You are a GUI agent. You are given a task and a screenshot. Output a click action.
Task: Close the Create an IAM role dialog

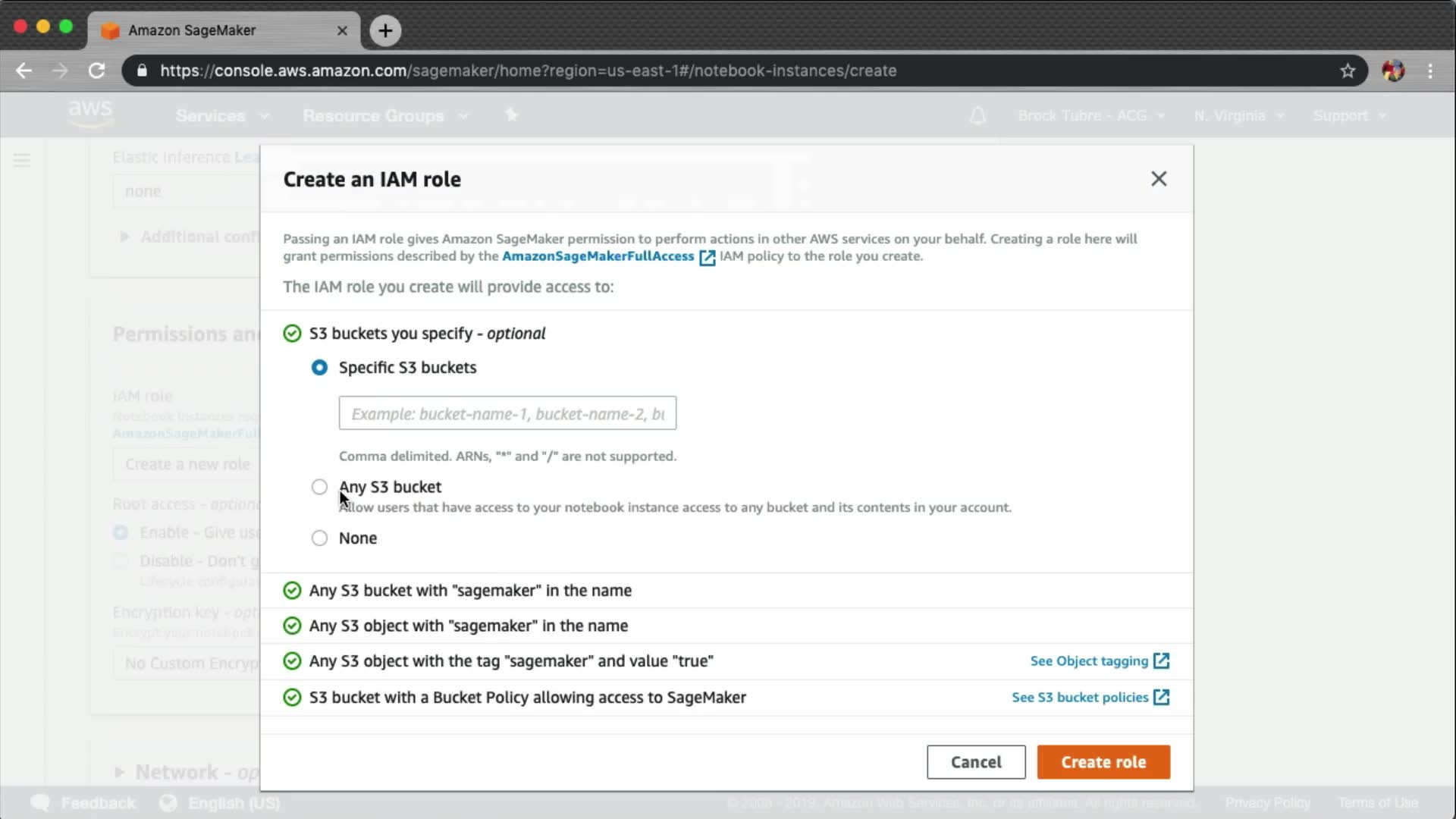pyautogui.click(x=1158, y=179)
